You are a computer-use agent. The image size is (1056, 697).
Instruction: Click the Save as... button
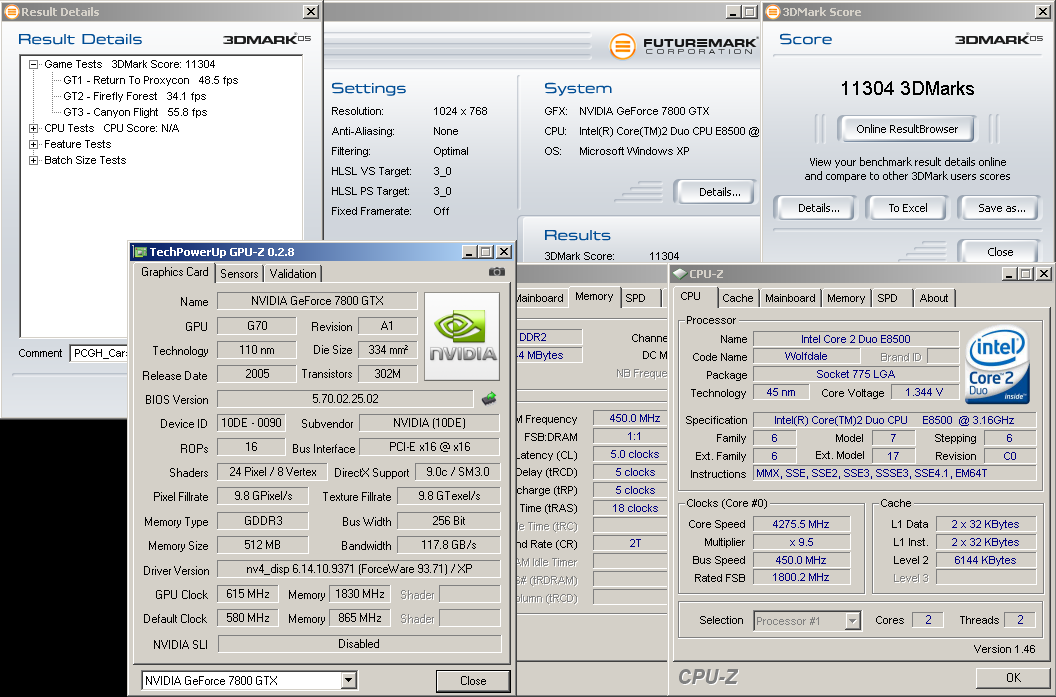(1001, 208)
